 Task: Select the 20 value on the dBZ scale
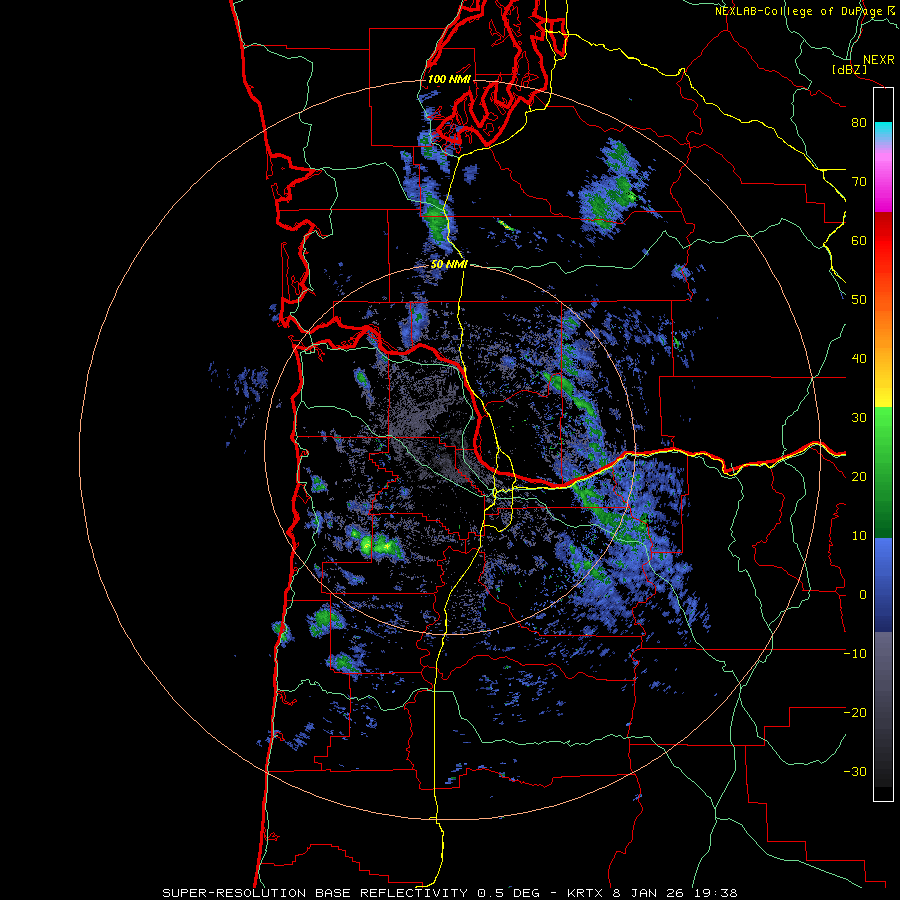859,477
